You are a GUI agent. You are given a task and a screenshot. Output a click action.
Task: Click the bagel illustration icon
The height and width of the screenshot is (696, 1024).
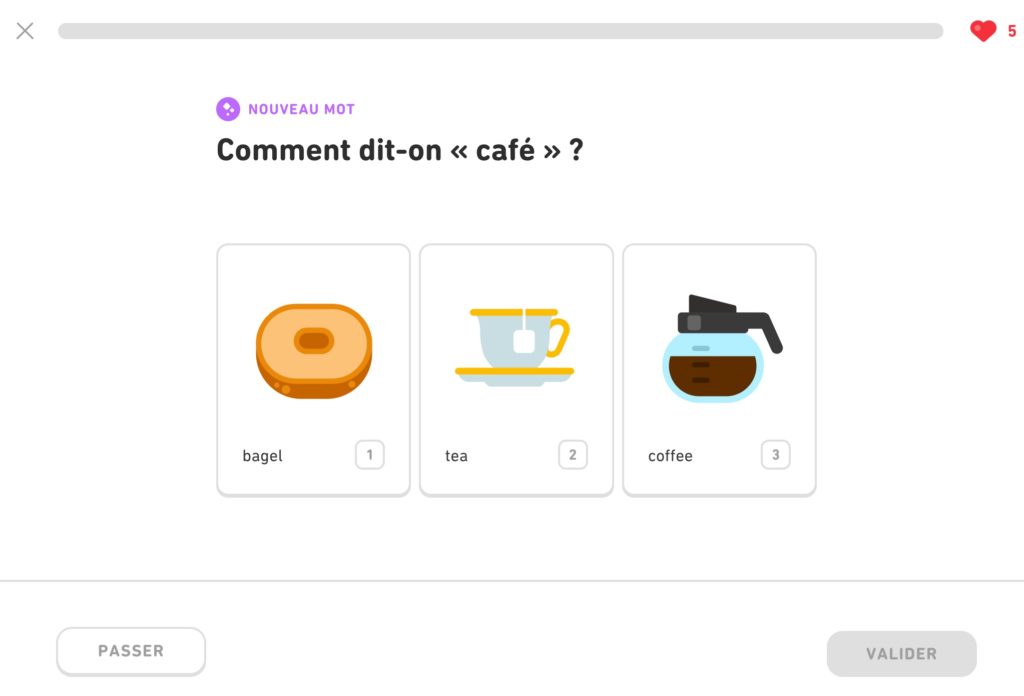313,350
